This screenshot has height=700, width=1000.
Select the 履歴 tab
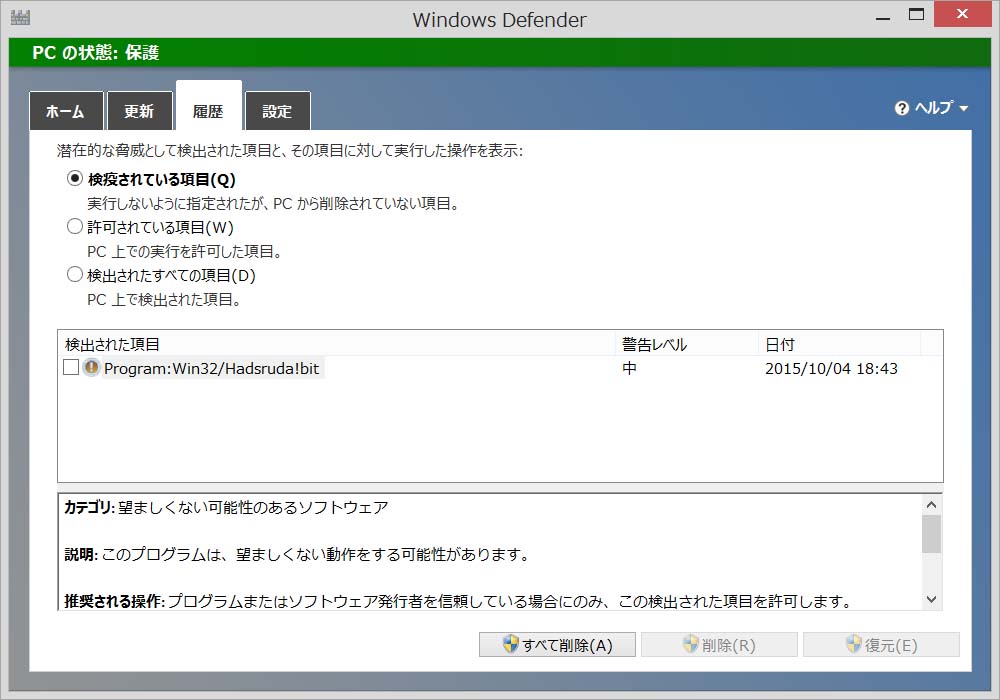(209, 106)
